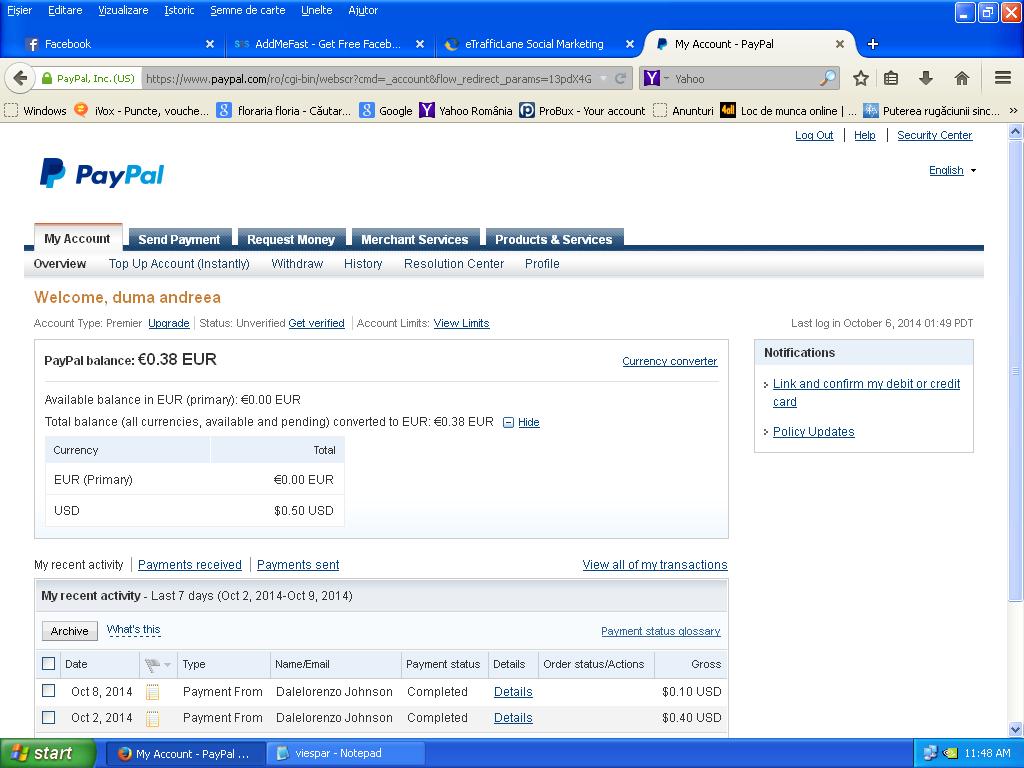Image resolution: width=1024 pixels, height=768 pixels.
Task: Click the note icon for Oct 8 payment
Action: click(152, 692)
